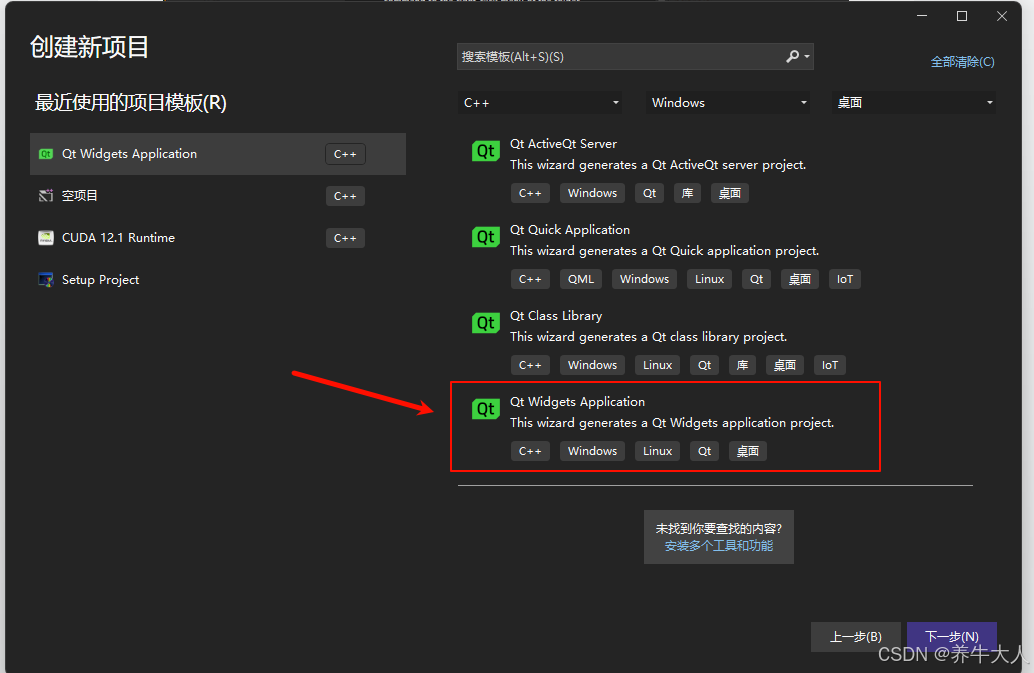
Task: Select recent template CUDA 12.1 Runtime
Action: (218, 238)
